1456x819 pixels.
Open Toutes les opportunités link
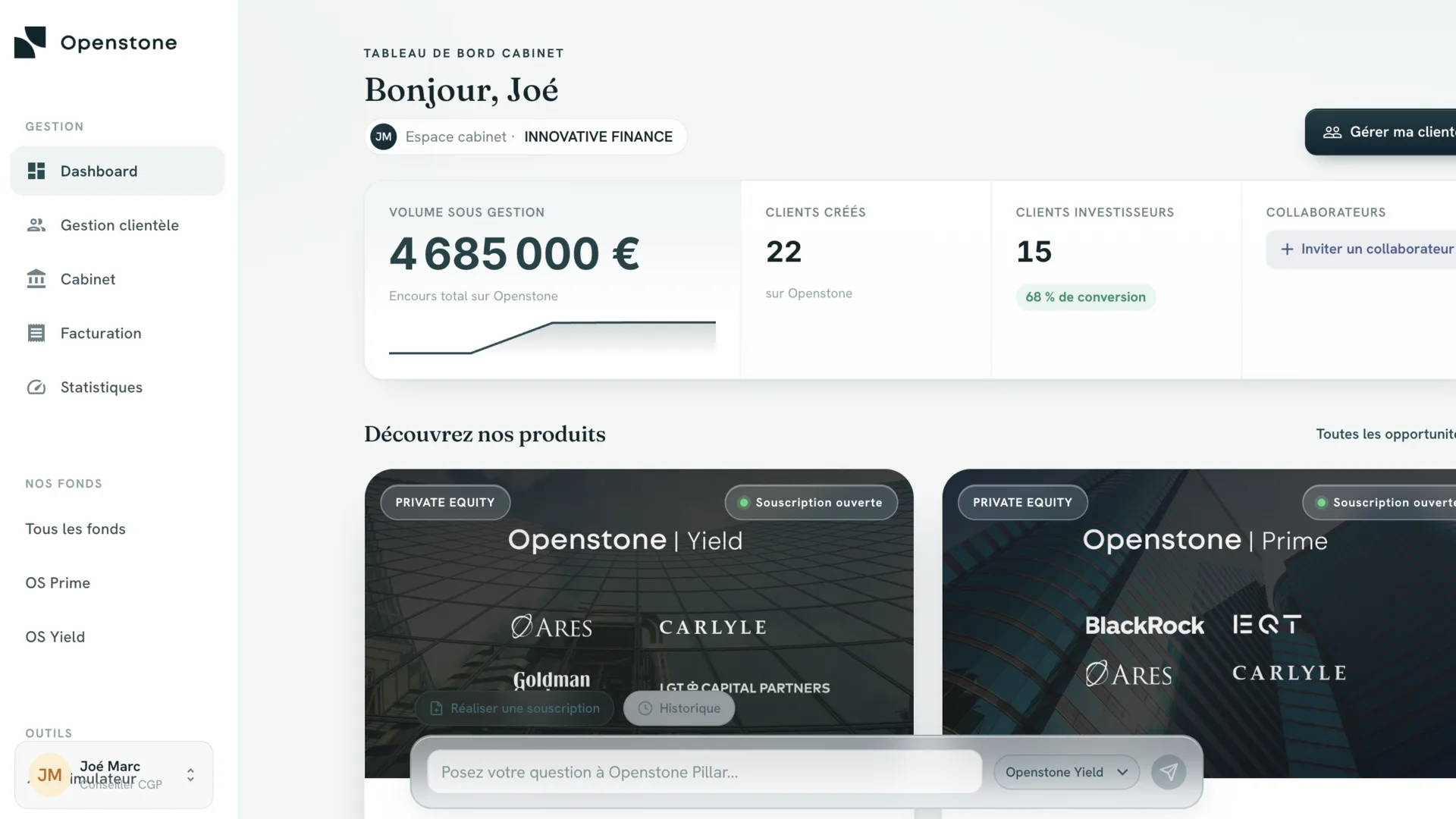coord(1385,434)
